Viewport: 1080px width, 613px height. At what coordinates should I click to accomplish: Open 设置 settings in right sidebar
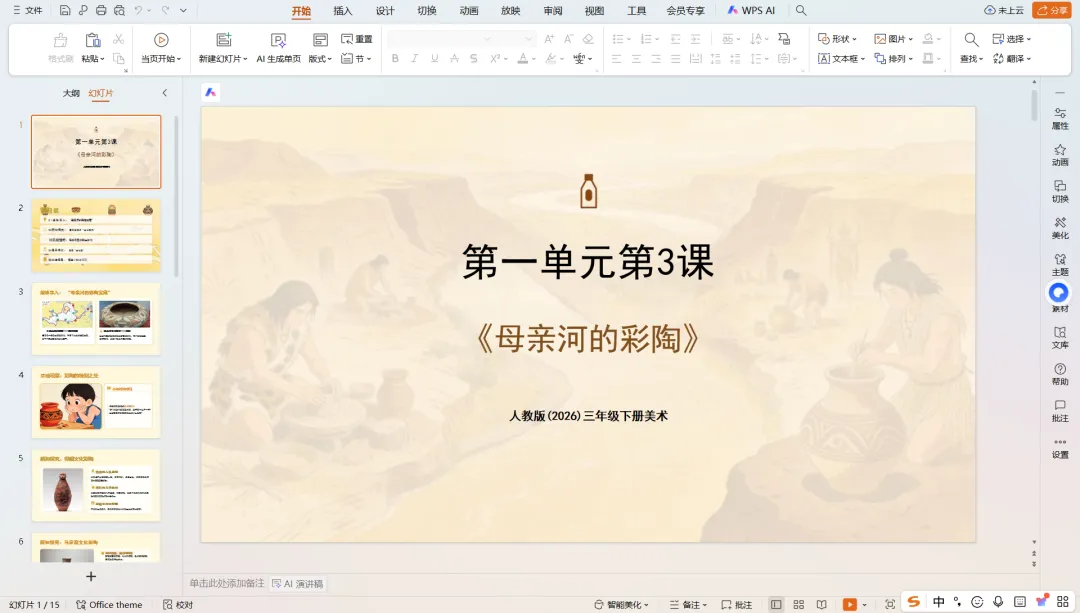click(x=1060, y=448)
